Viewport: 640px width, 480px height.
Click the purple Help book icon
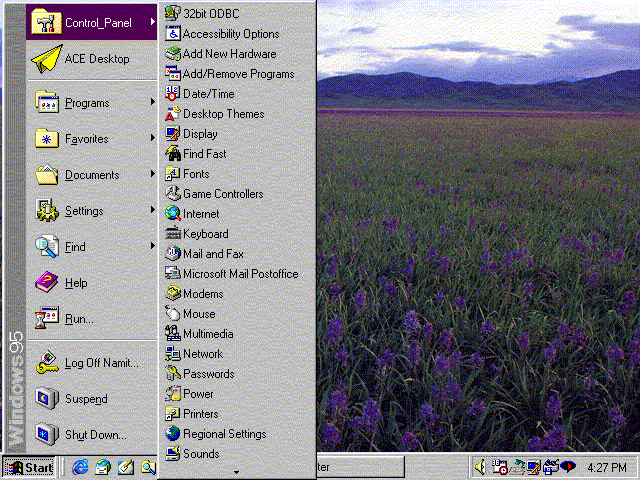tap(46, 282)
